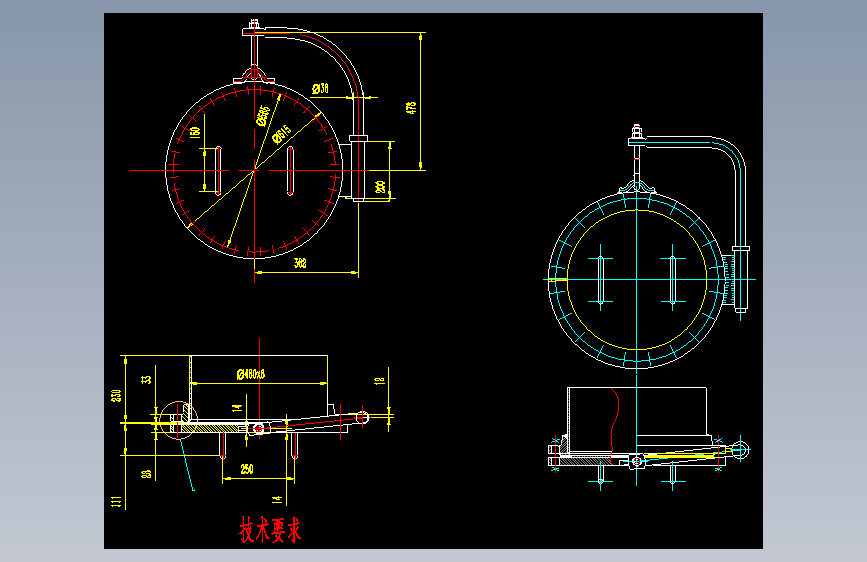Screen dimensions: 867x562
Task: Select the 111 dimension label
Action: 116,501
